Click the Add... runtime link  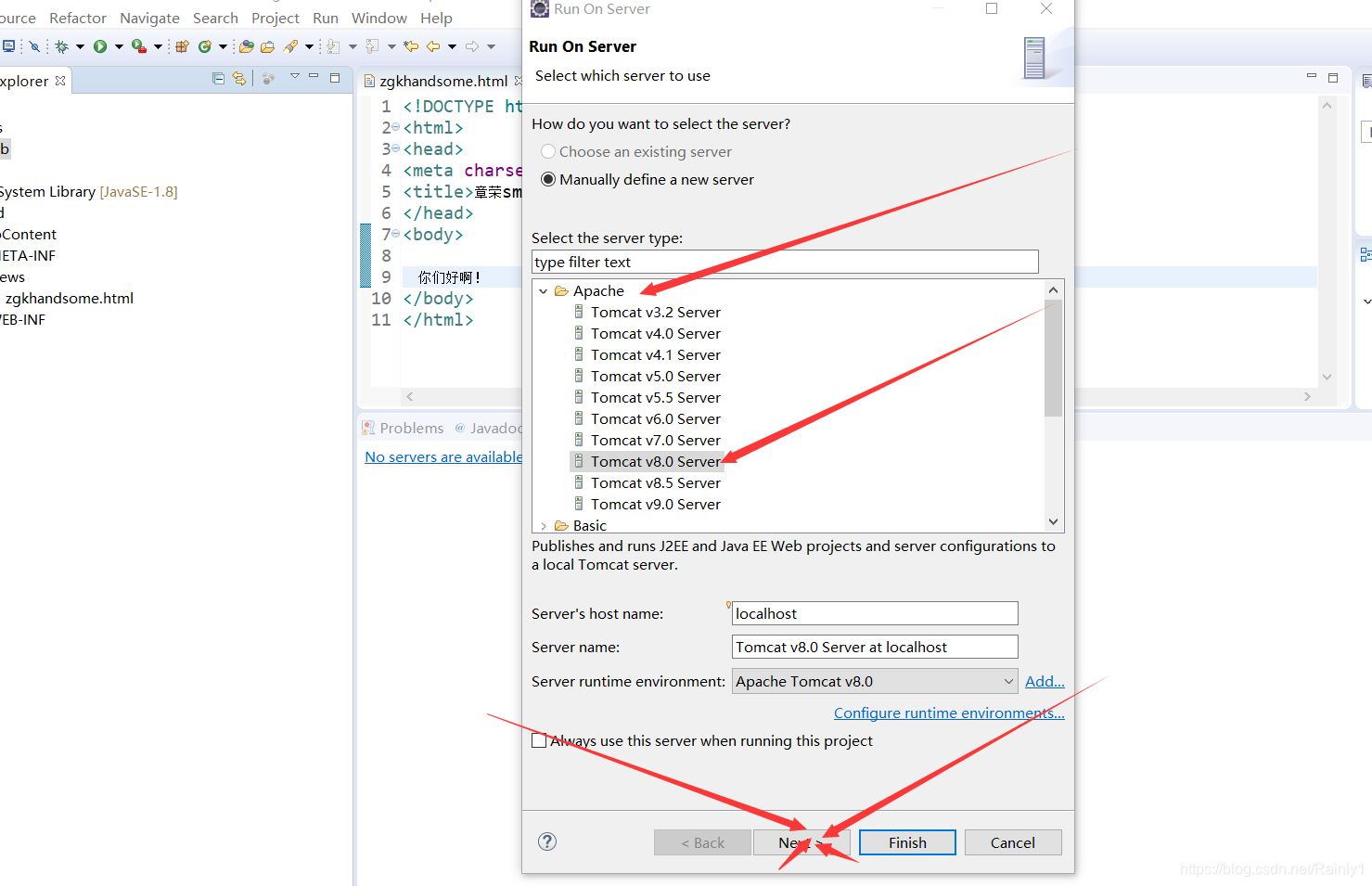1045,681
